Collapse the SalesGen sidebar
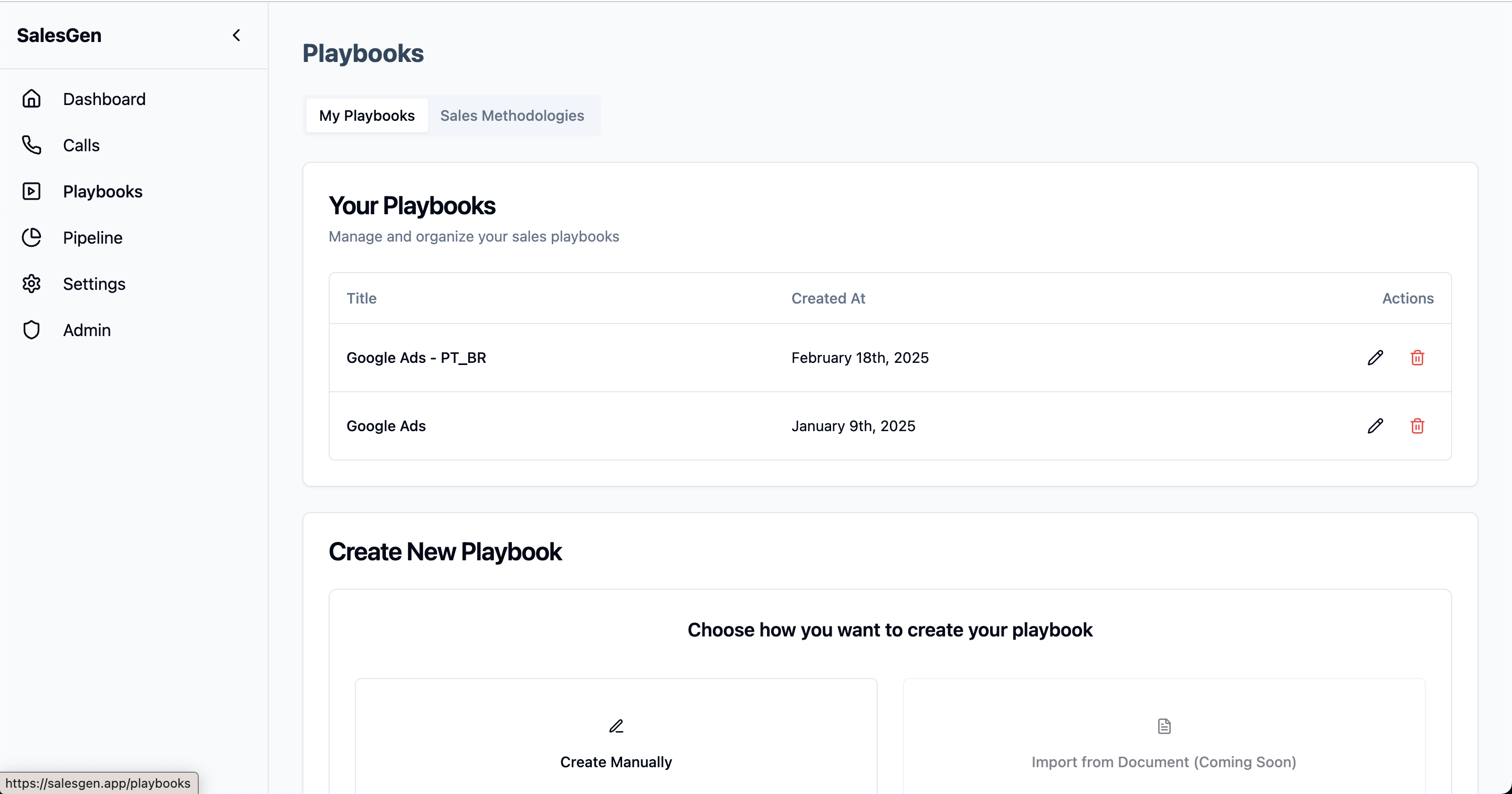Screen dimensions: 1512x794 (237, 35)
